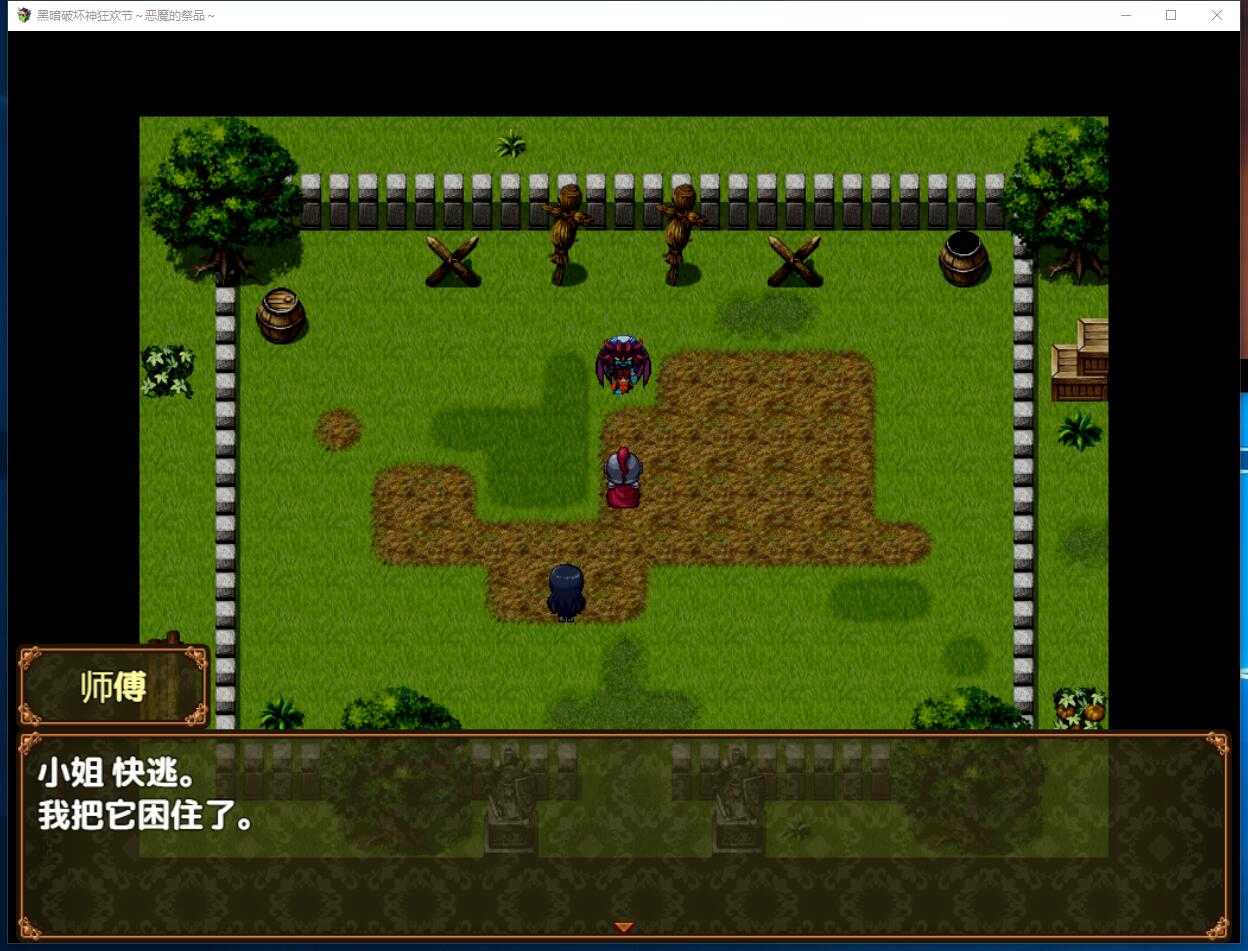Click the small round dirt patch

click(x=338, y=430)
